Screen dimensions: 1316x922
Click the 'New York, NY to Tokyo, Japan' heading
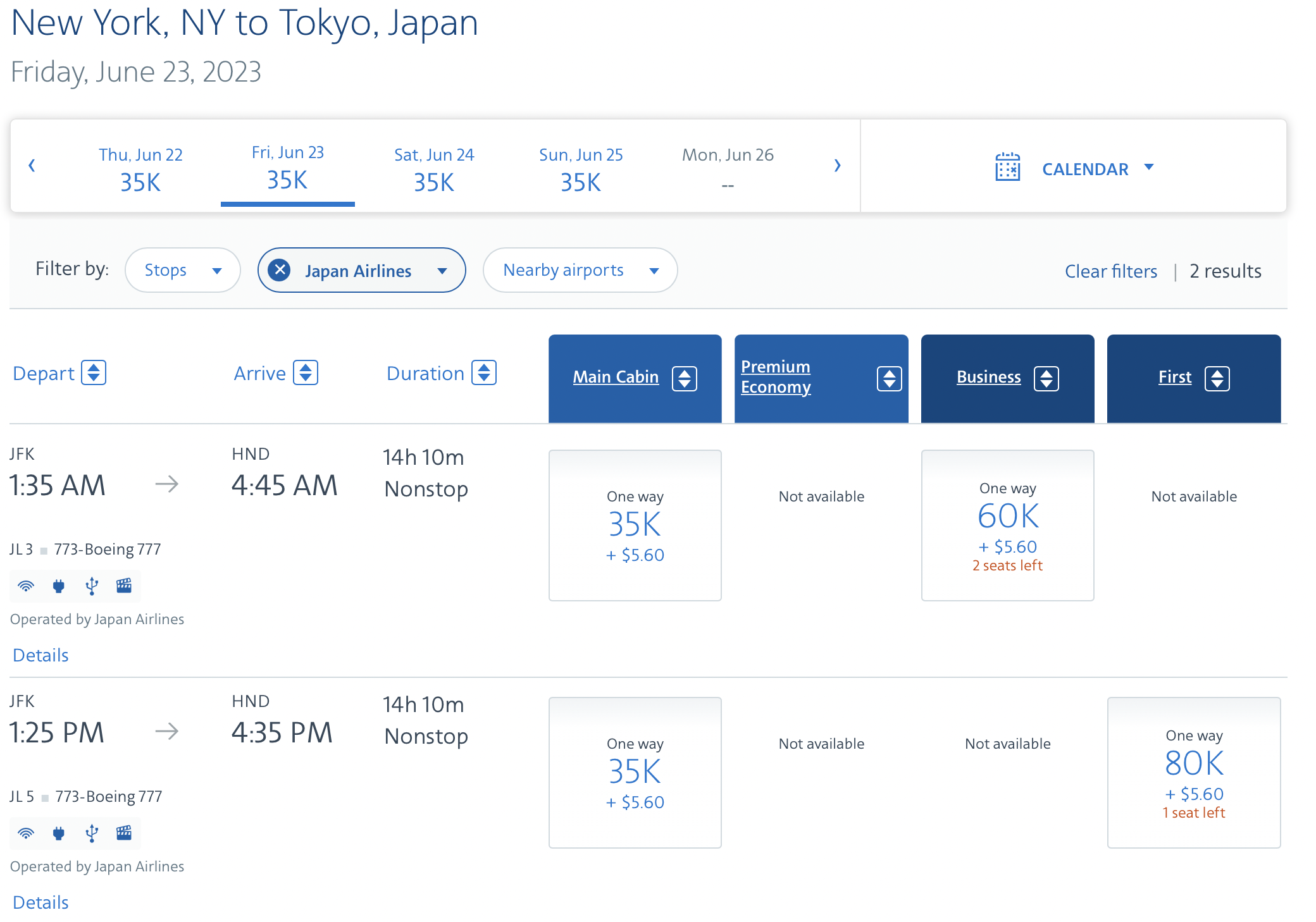(245, 23)
